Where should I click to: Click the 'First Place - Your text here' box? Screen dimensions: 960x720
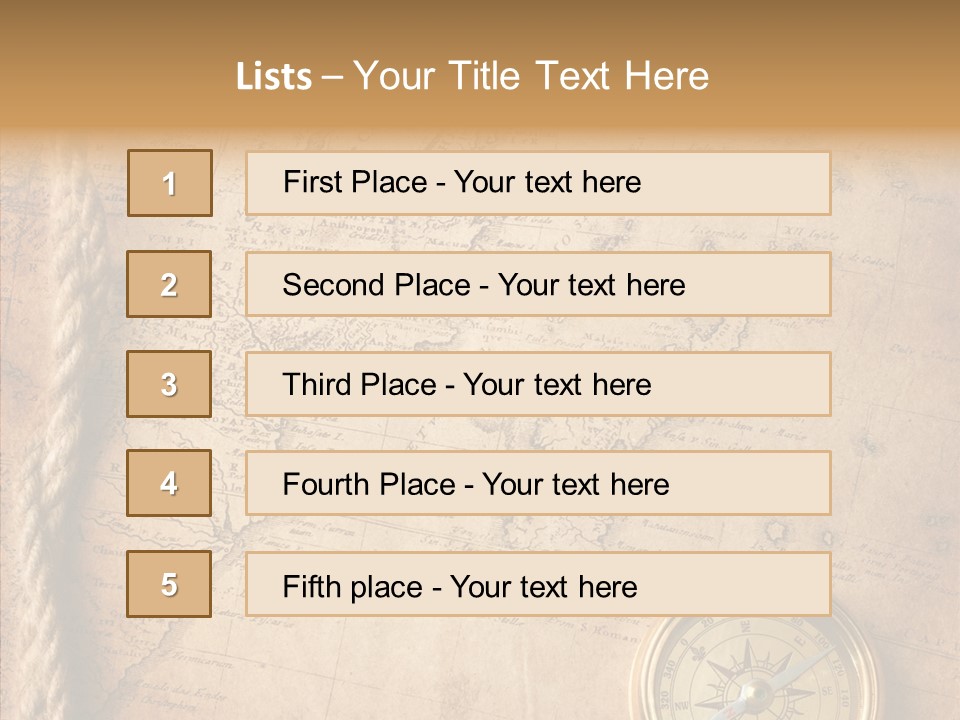(538, 183)
